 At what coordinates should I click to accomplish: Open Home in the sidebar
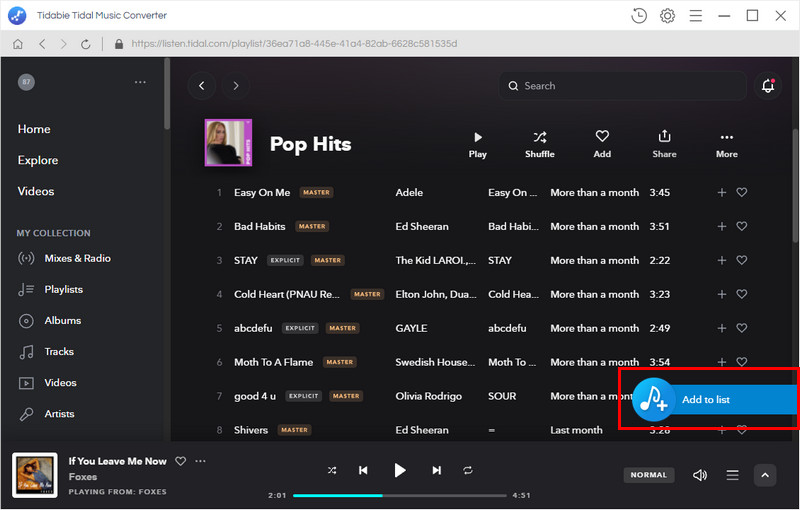point(34,129)
